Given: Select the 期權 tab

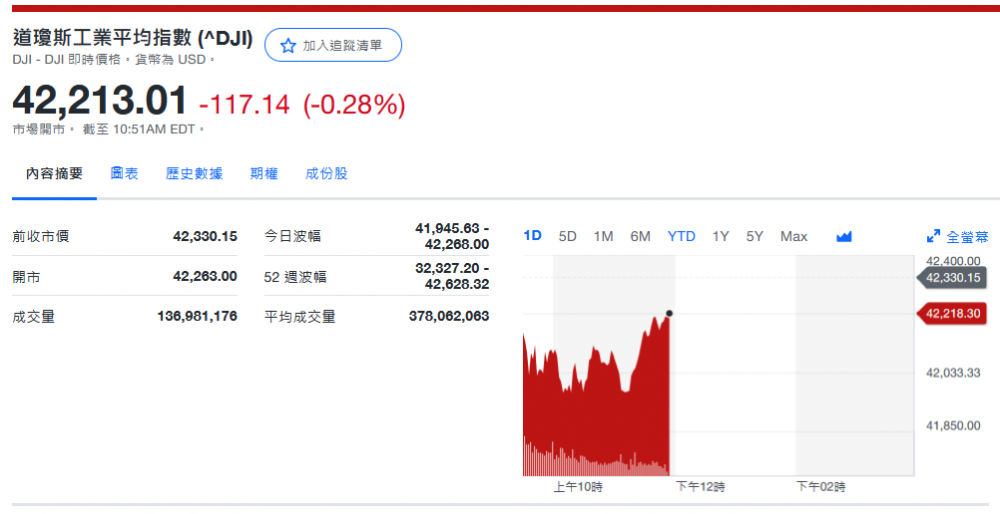Looking at the screenshot, I should click(264, 173).
